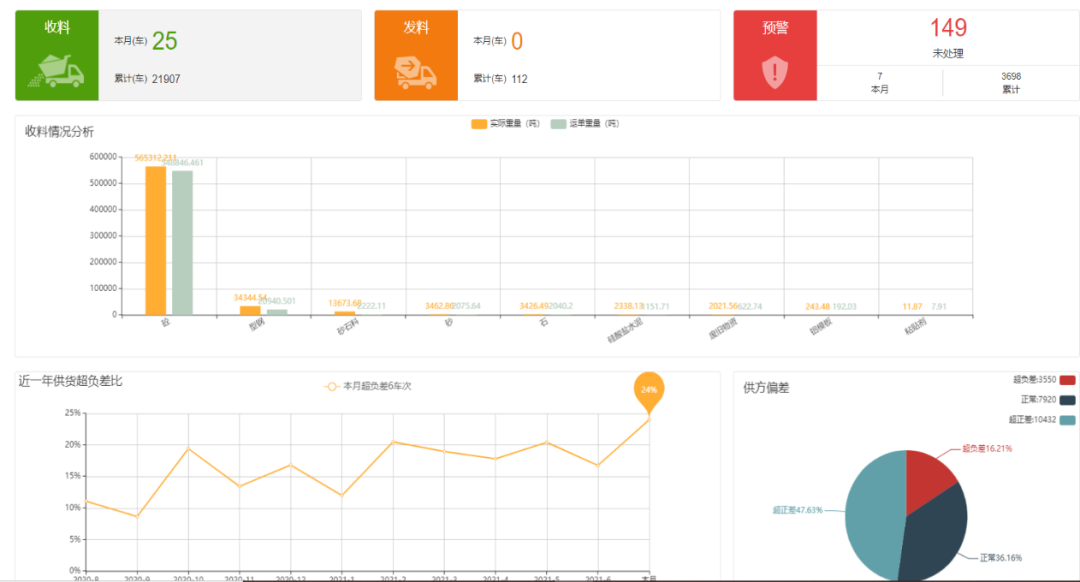Select the gray-green 砼 waybill weight bar

click(x=183, y=243)
